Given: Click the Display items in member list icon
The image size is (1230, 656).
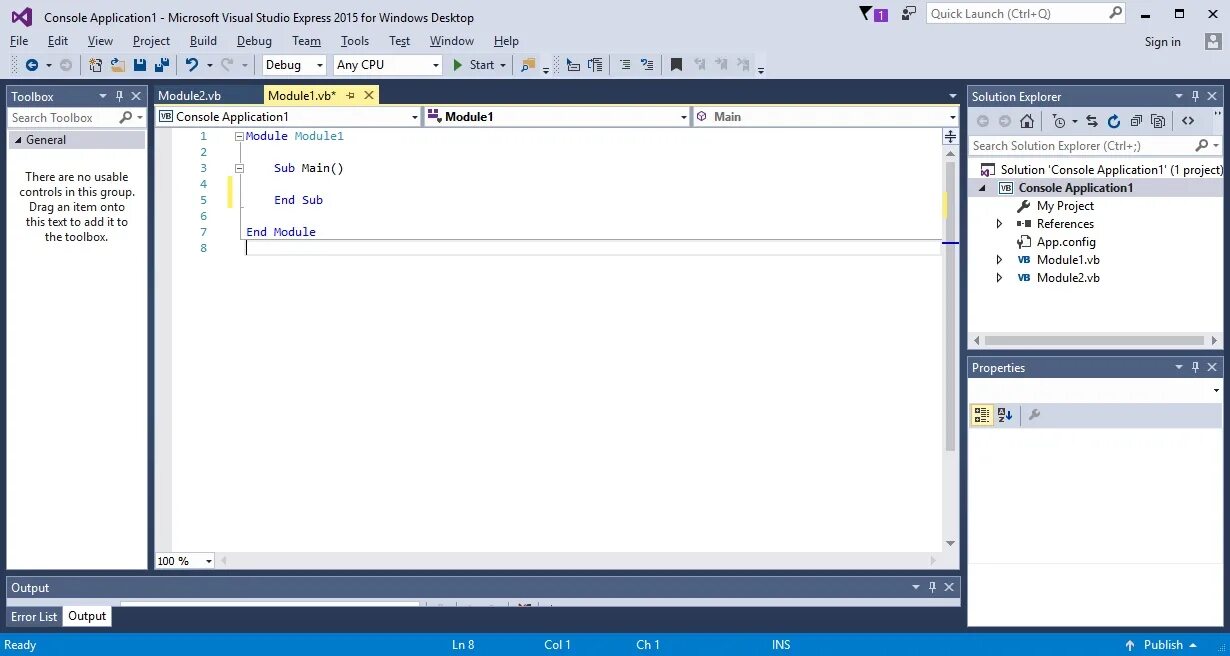Looking at the screenshot, I should point(573,65).
